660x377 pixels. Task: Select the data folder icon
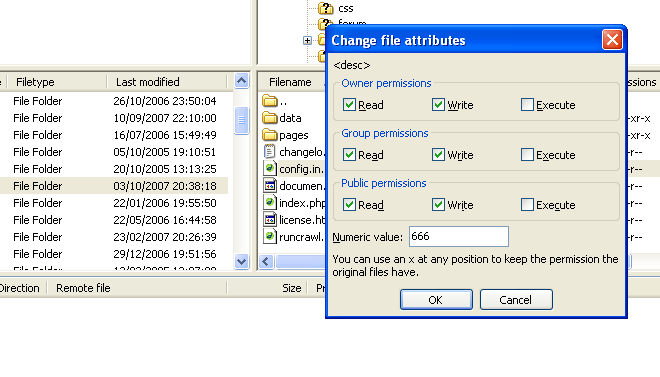tap(269, 118)
